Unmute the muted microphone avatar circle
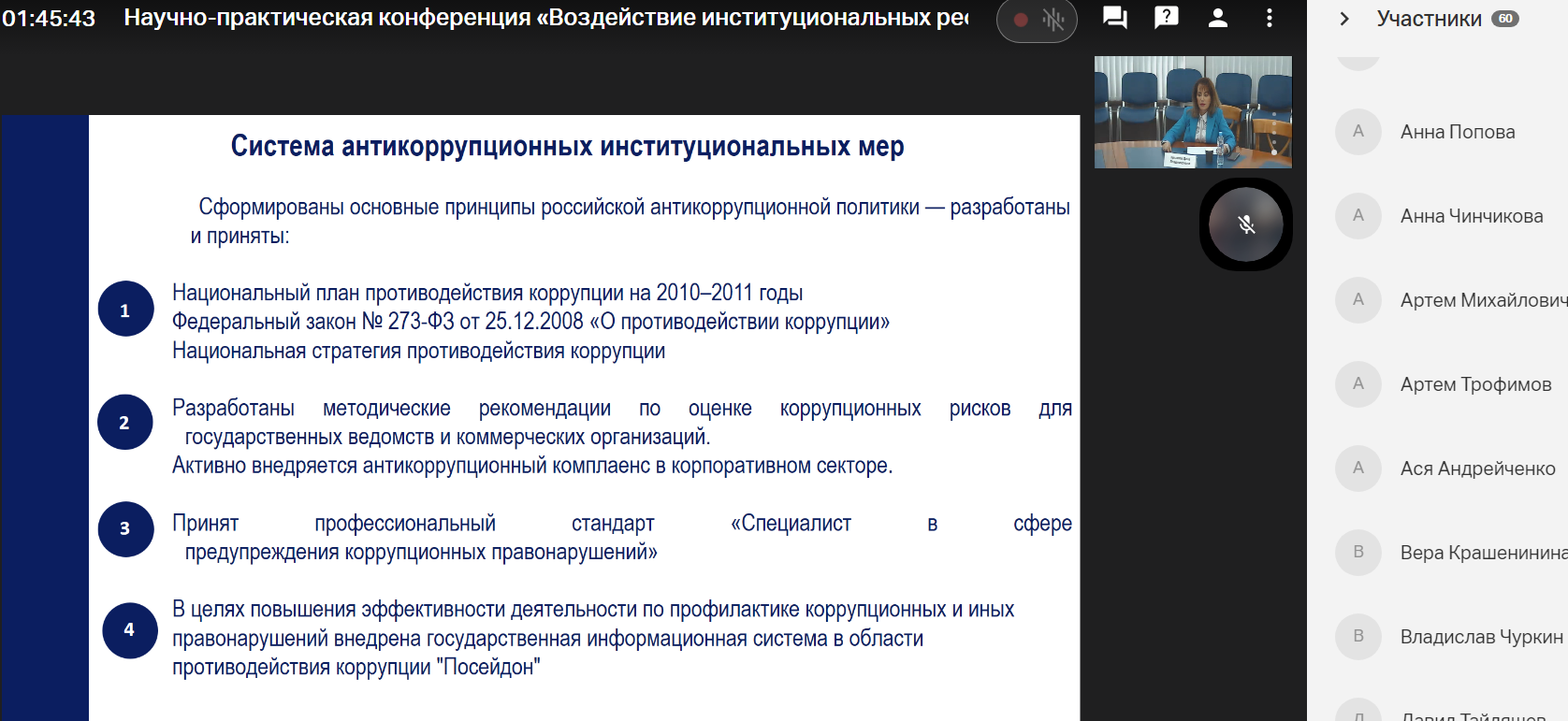 coord(1245,224)
